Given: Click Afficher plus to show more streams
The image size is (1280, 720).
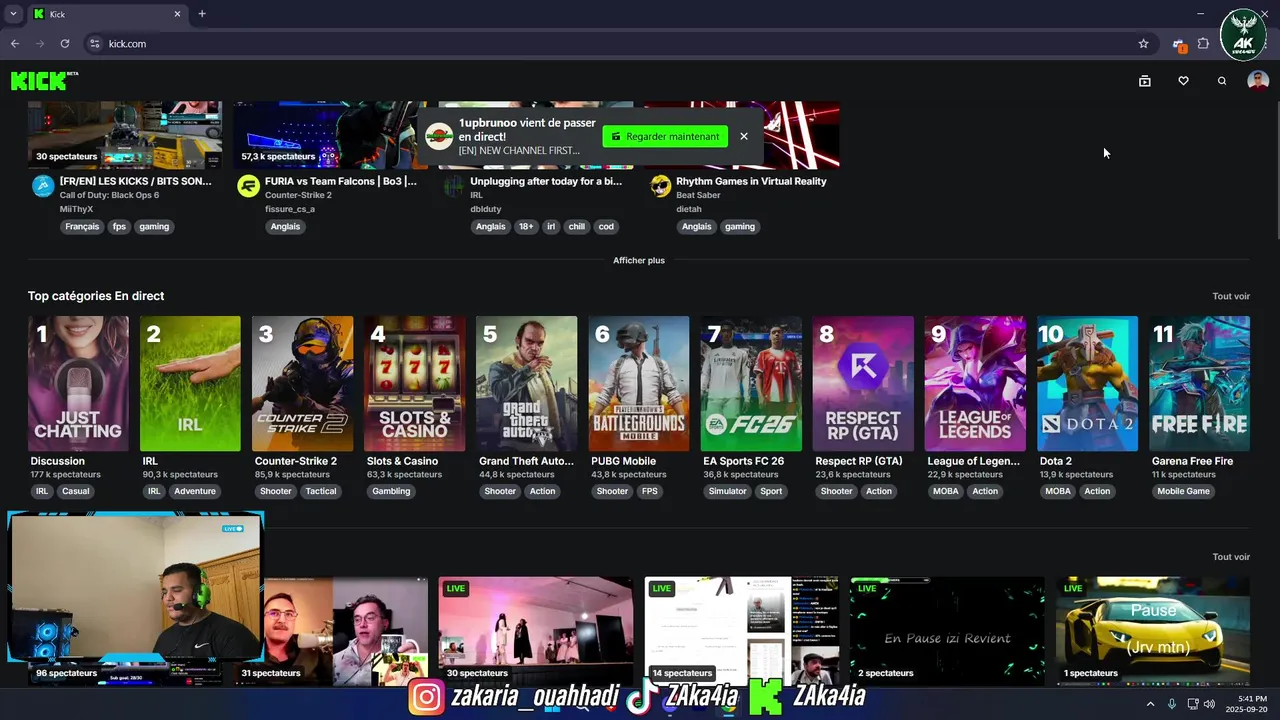Looking at the screenshot, I should [639, 260].
